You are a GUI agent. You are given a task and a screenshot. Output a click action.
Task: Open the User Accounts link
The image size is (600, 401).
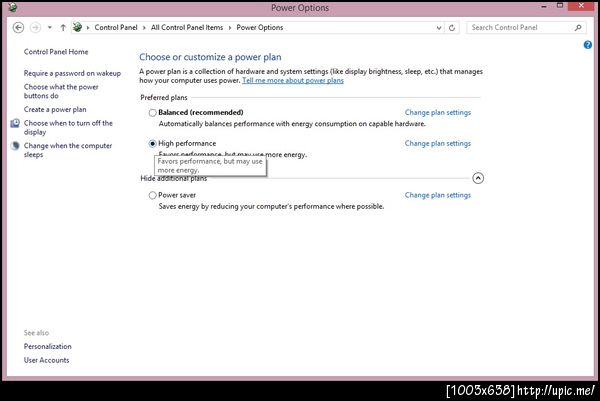point(46,360)
